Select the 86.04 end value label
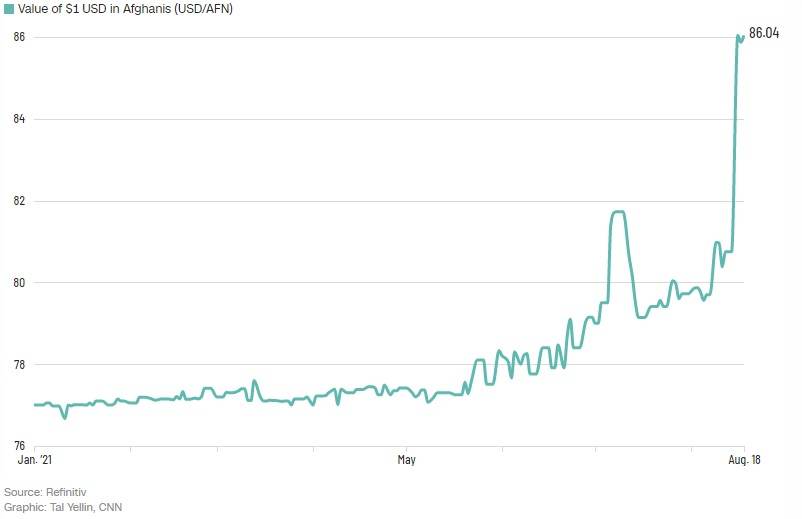802x519 pixels. point(764,33)
